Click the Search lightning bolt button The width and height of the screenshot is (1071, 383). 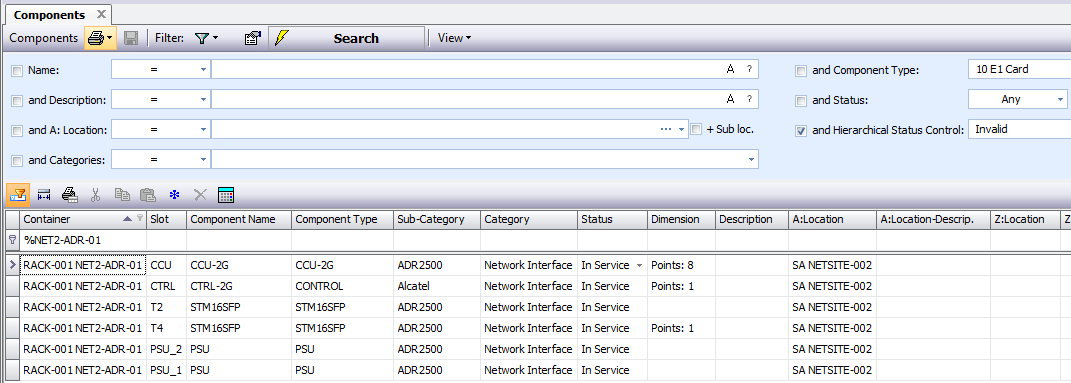click(x=347, y=38)
